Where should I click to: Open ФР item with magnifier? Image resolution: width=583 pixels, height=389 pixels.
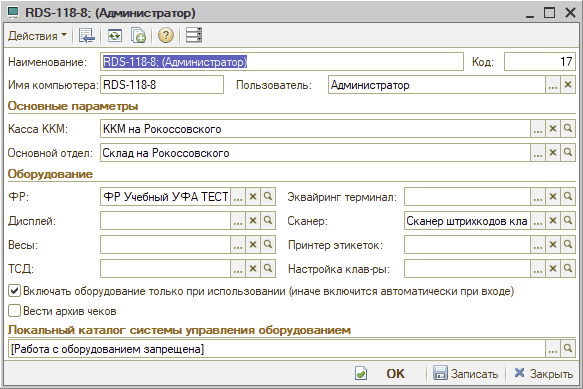[x=268, y=197]
